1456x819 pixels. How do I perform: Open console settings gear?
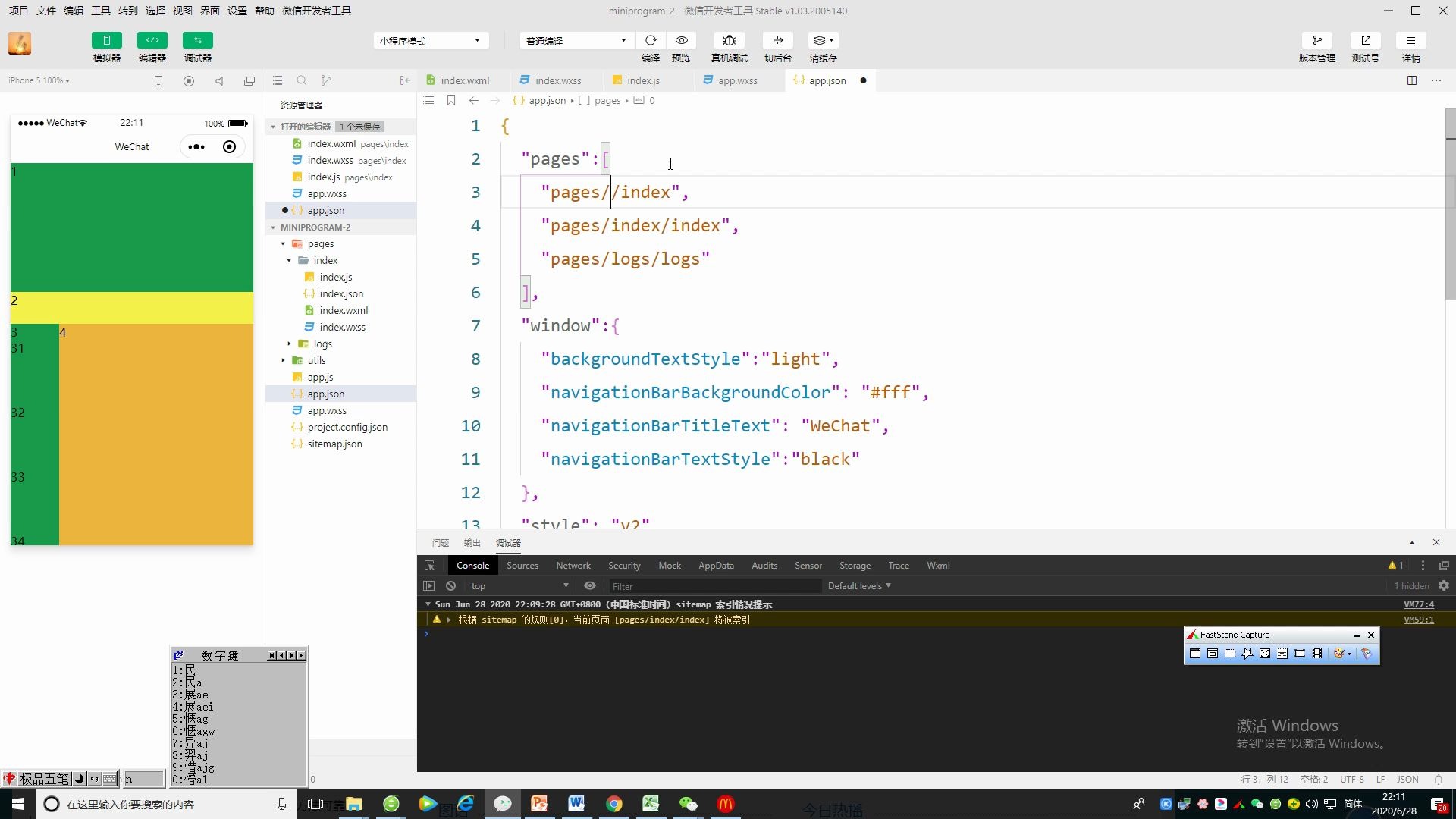tap(1444, 586)
